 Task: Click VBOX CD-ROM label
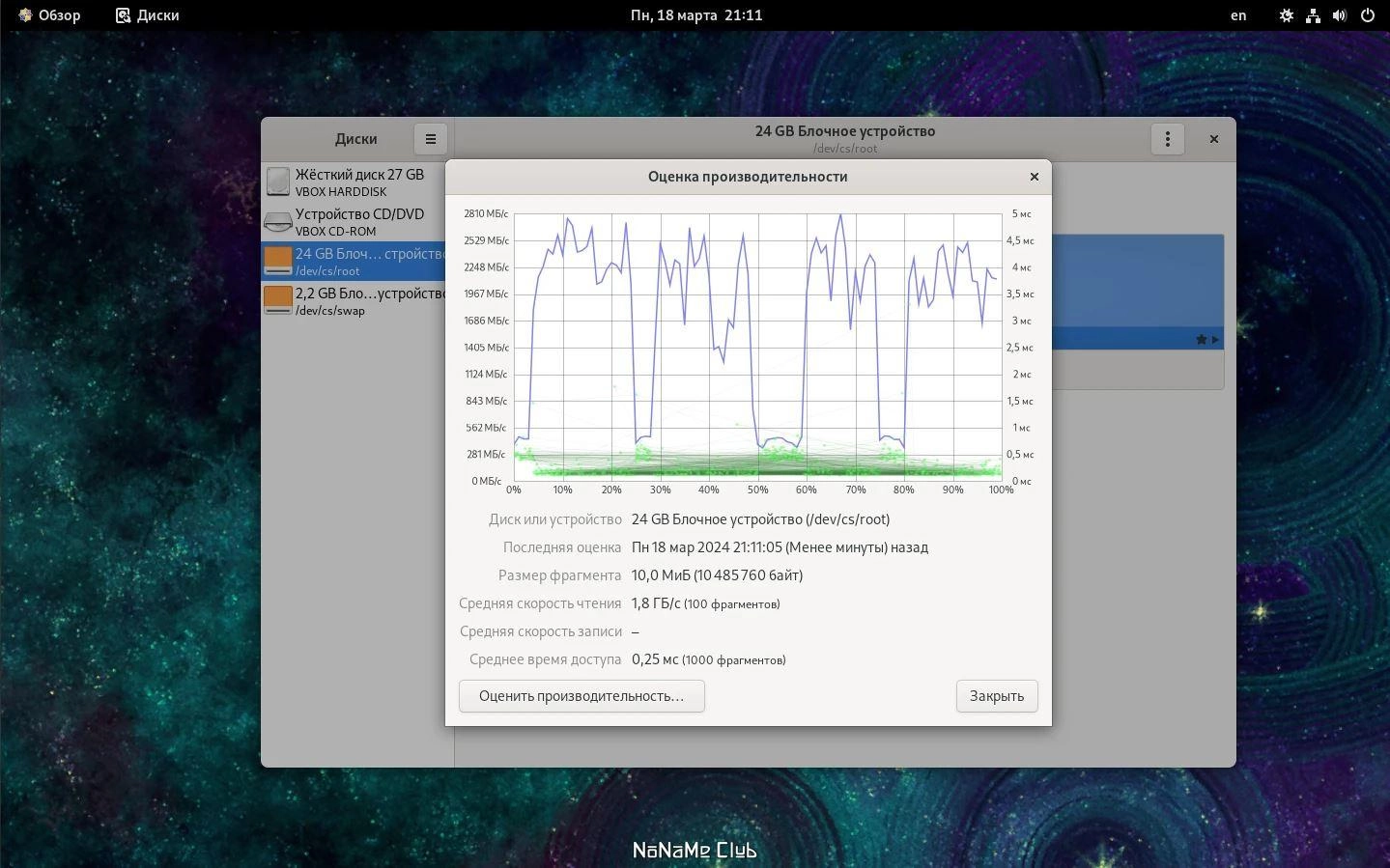(x=335, y=232)
